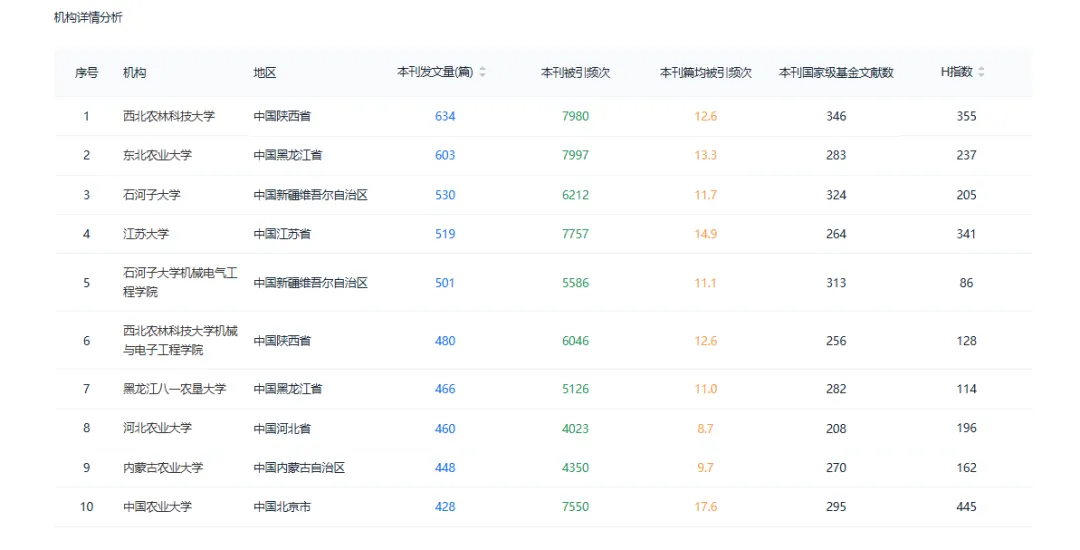The height and width of the screenshot is (550, 1080).
Task: Sort by H指数 arrows icon
Action: click(x=981, y=72)
